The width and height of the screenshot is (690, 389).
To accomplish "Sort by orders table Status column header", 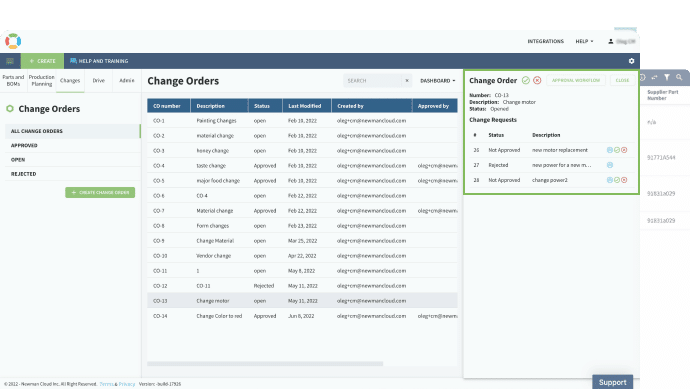I will pyautogui.click(x=265, y=106).
